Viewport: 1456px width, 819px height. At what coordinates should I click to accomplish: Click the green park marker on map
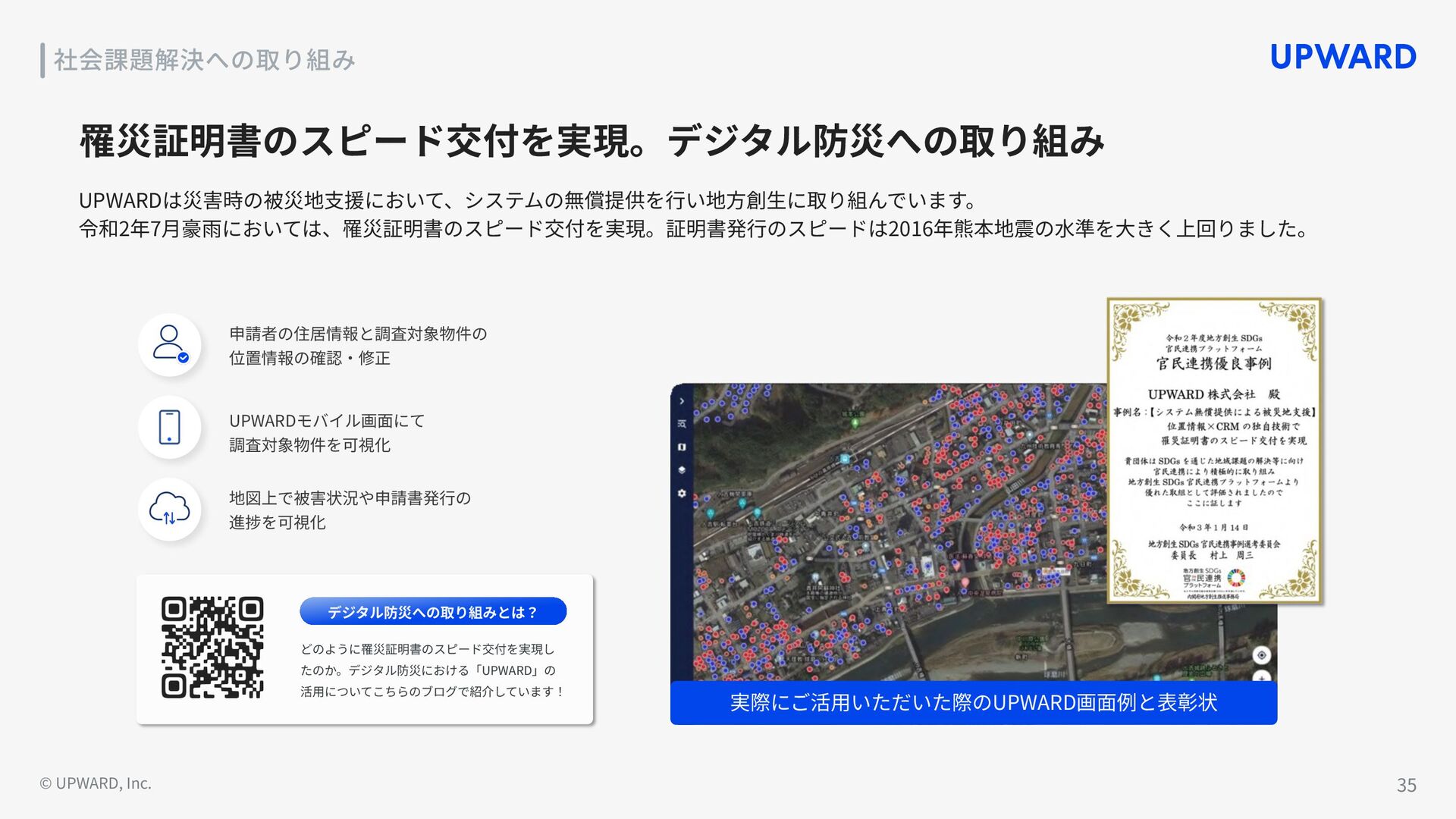click(855, 422)
